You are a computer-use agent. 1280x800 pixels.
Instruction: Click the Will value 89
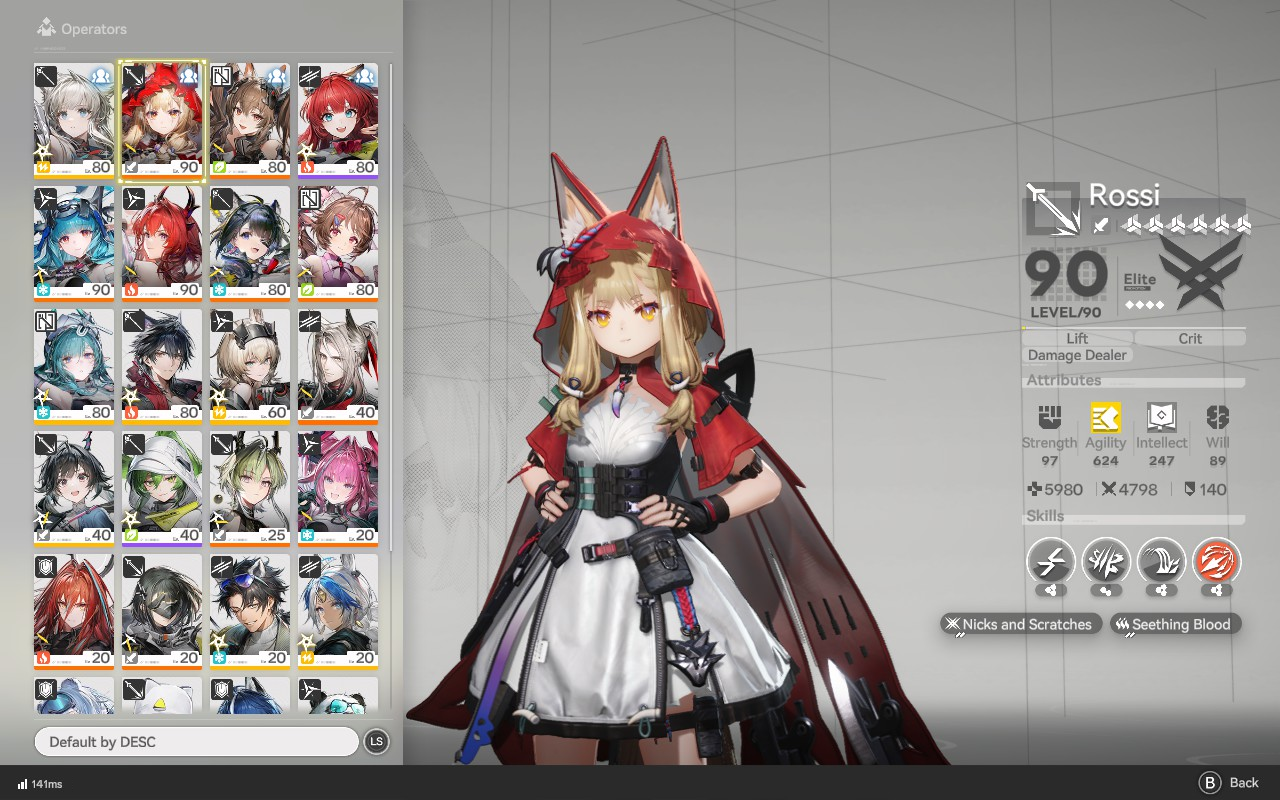pos(1217,461)
